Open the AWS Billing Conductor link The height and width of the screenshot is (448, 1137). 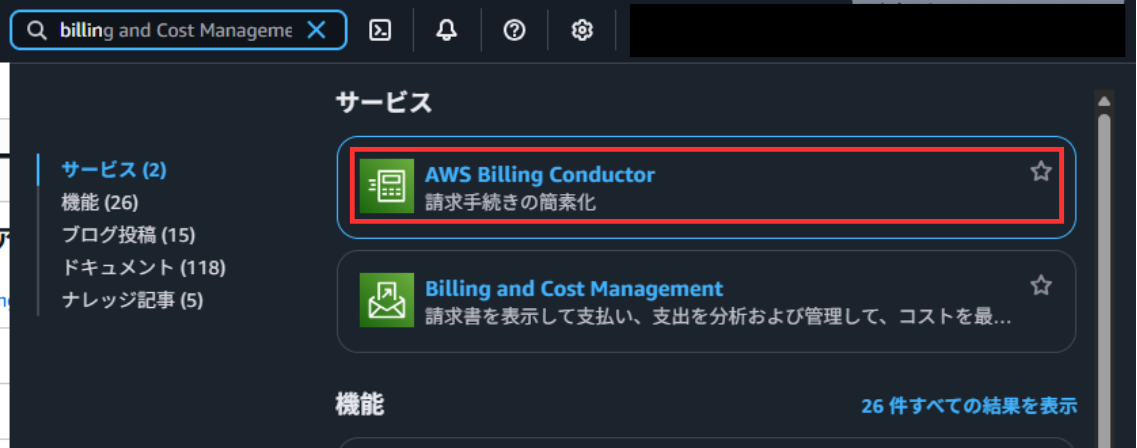[x=540, y=175]
